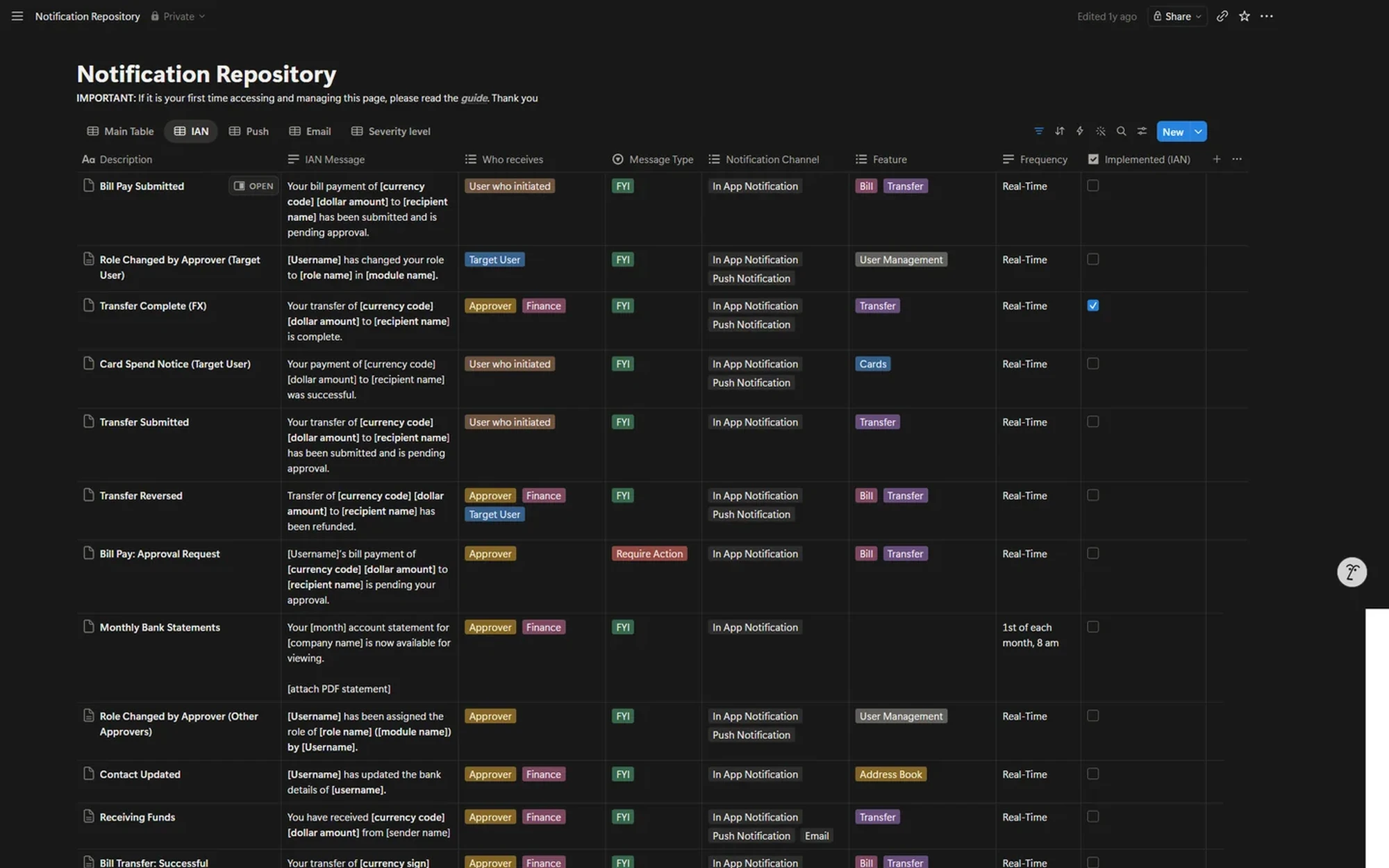This screenshot has width=1389, height=868.
Task: Check Implemented for Monthly Bank Statements
Action: pos(1092,627)
